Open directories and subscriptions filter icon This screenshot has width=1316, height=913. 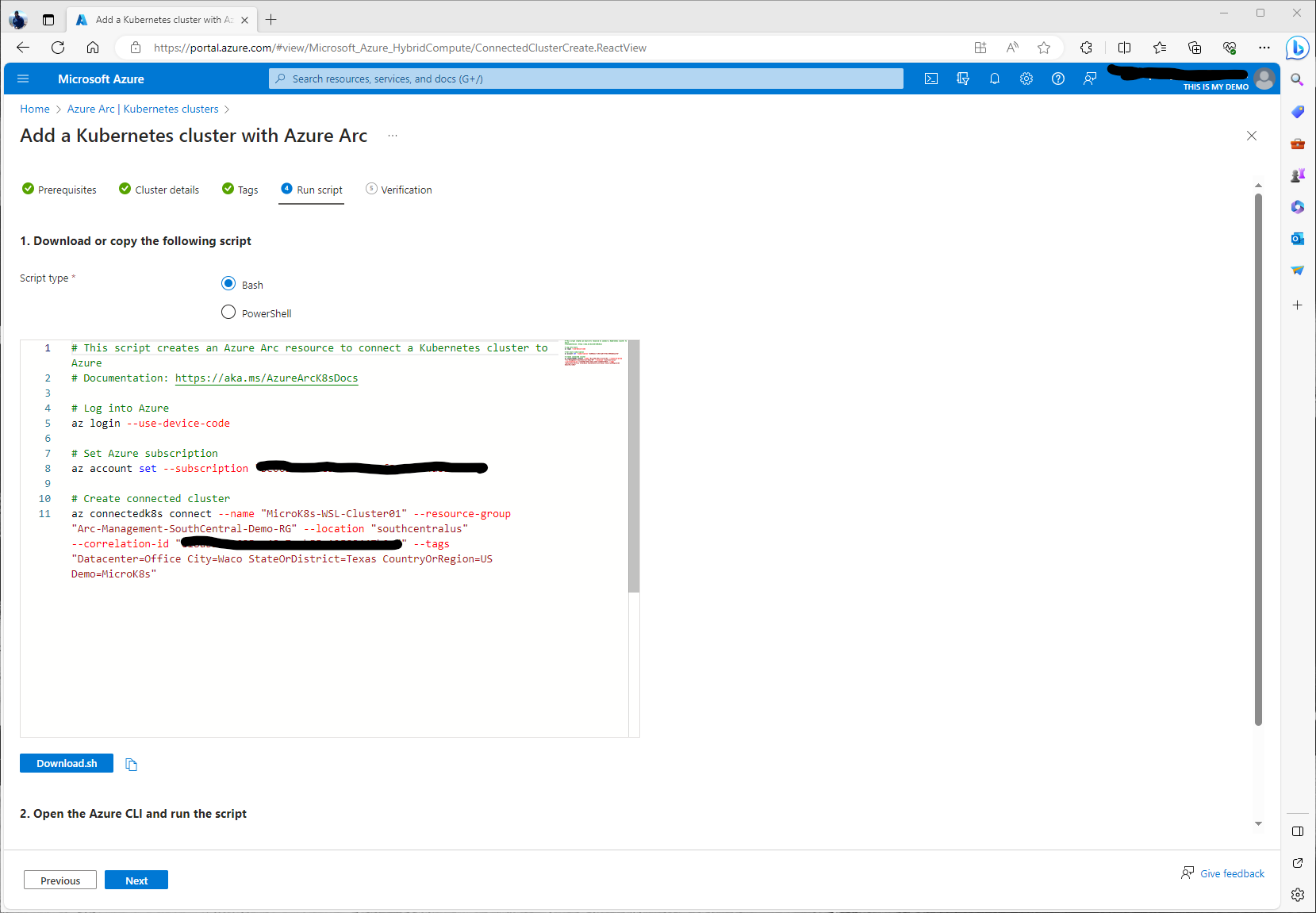point(963,79)
